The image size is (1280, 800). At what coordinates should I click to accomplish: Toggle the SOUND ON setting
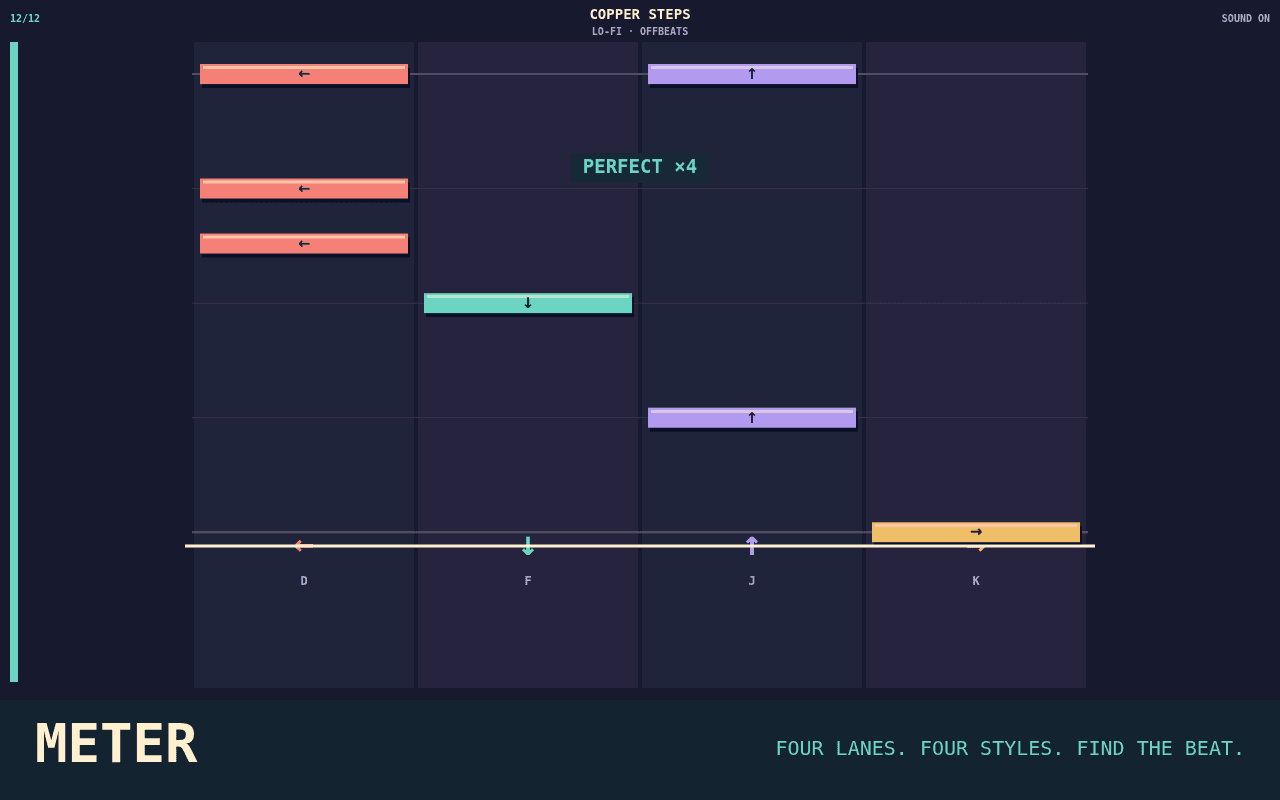(x=1245, y=18)
